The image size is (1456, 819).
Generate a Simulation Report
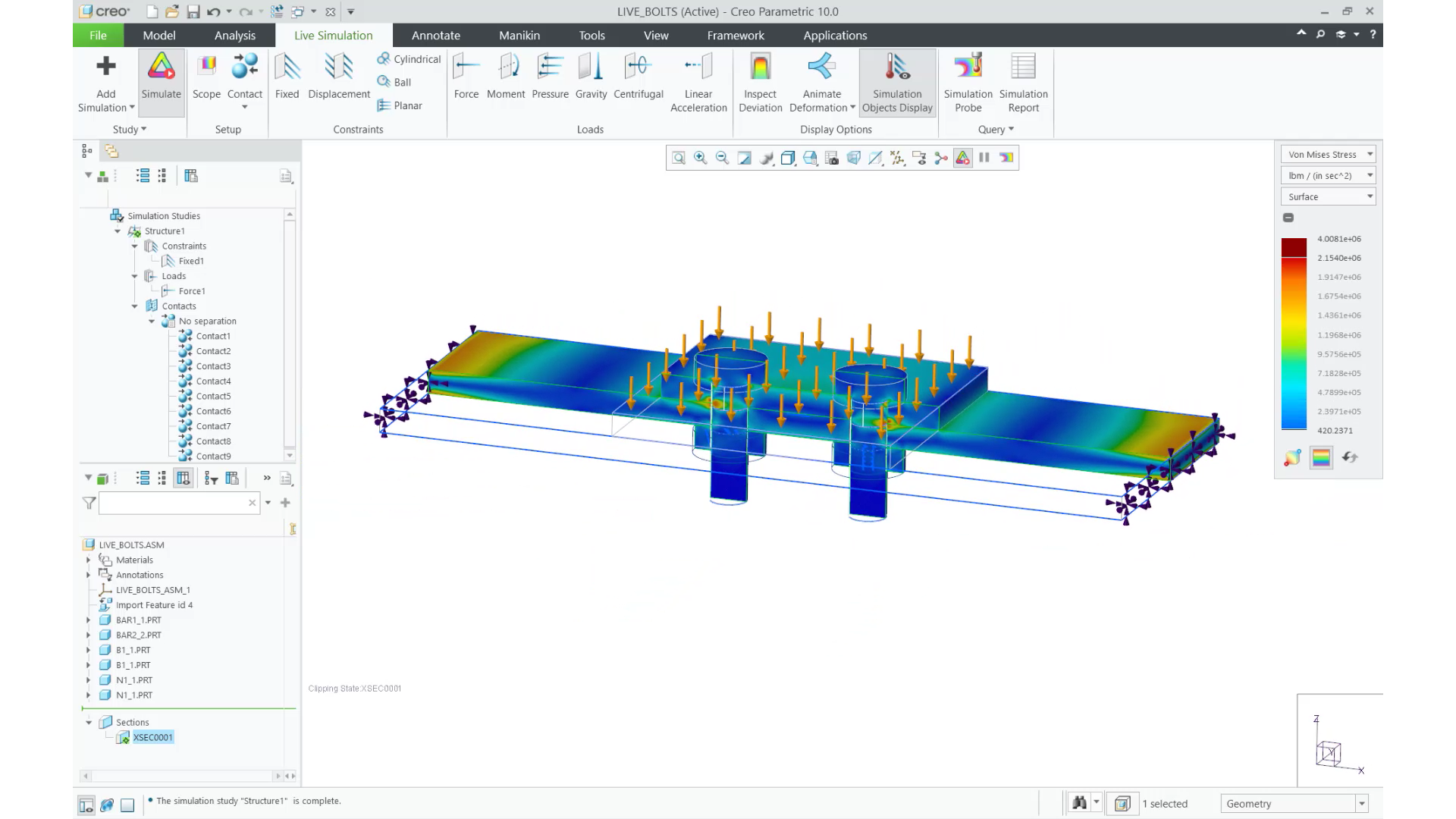[1023, 83]
